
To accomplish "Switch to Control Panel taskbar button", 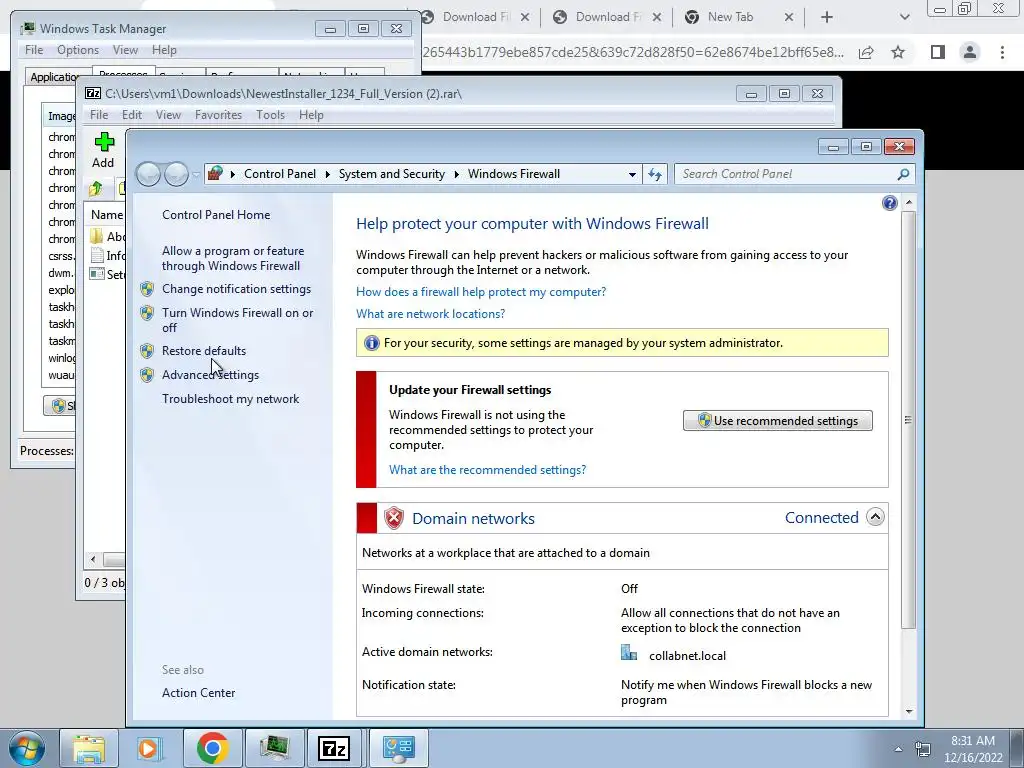I will [x=398, y=748].
